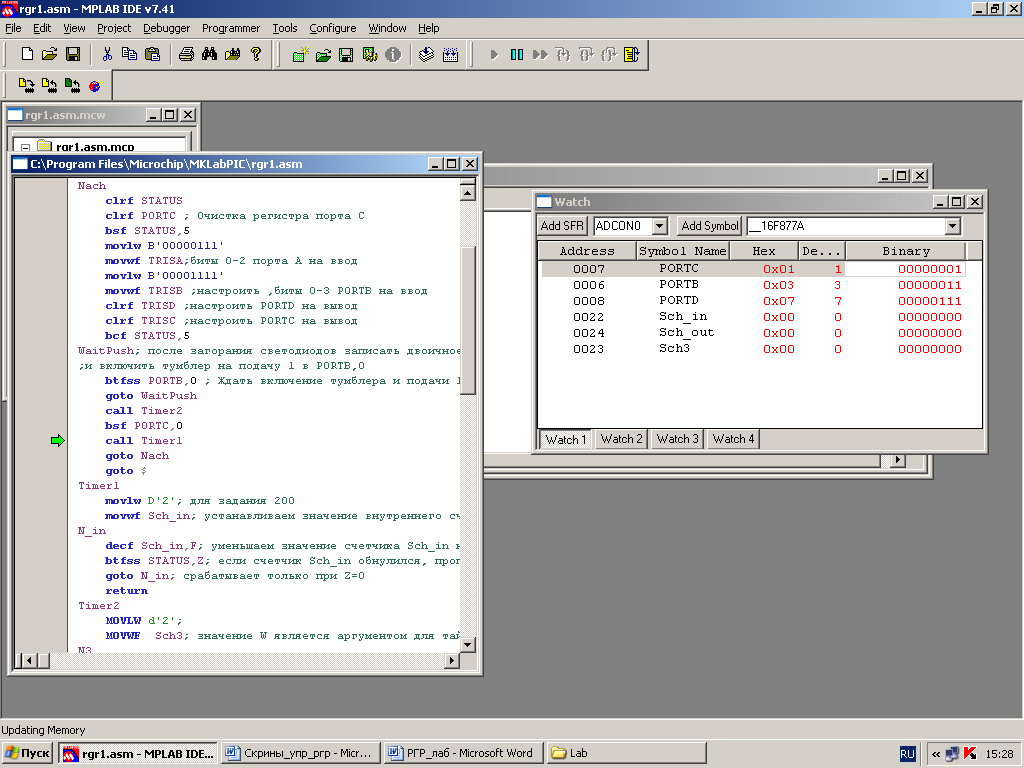Click the Make project icon
1024x768 pixels.
(426, 55)
